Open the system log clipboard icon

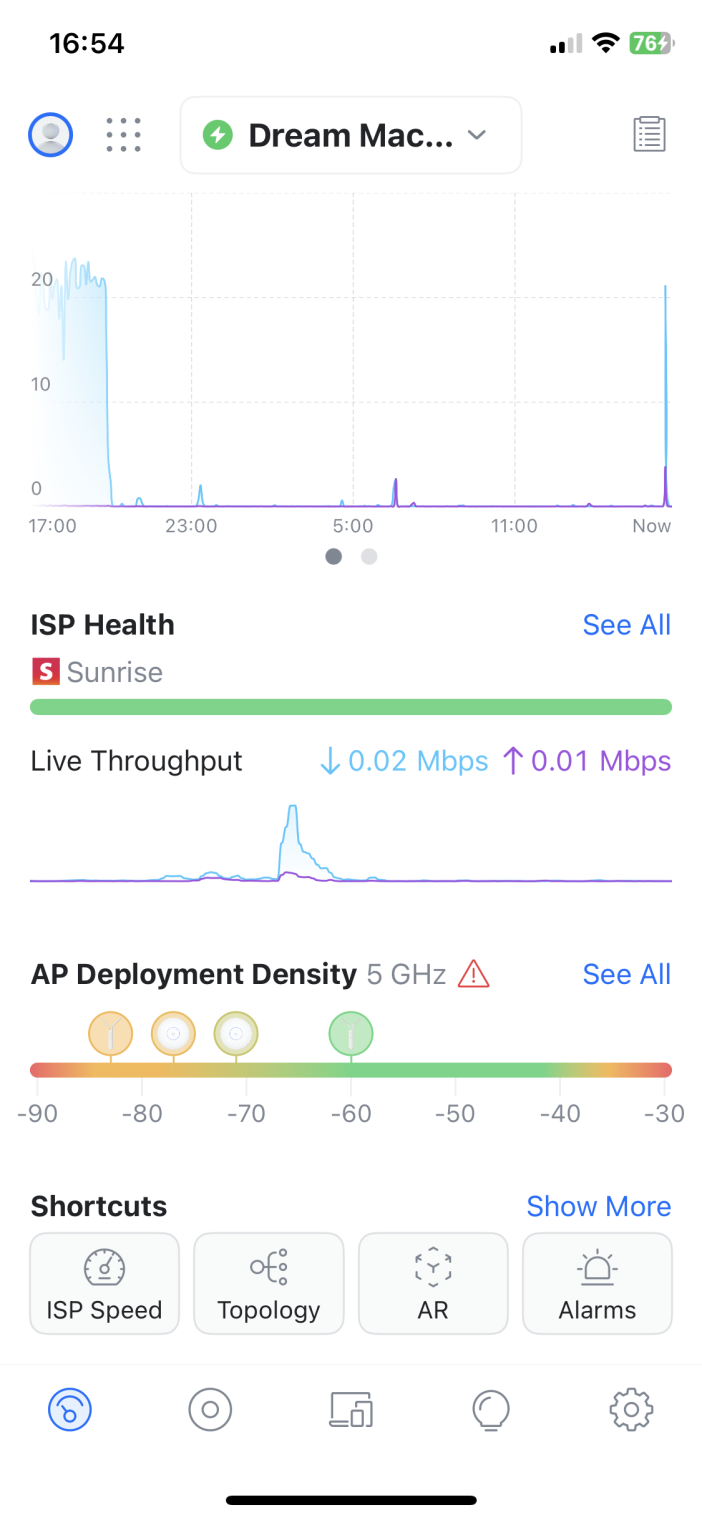[x=649, y=134]
